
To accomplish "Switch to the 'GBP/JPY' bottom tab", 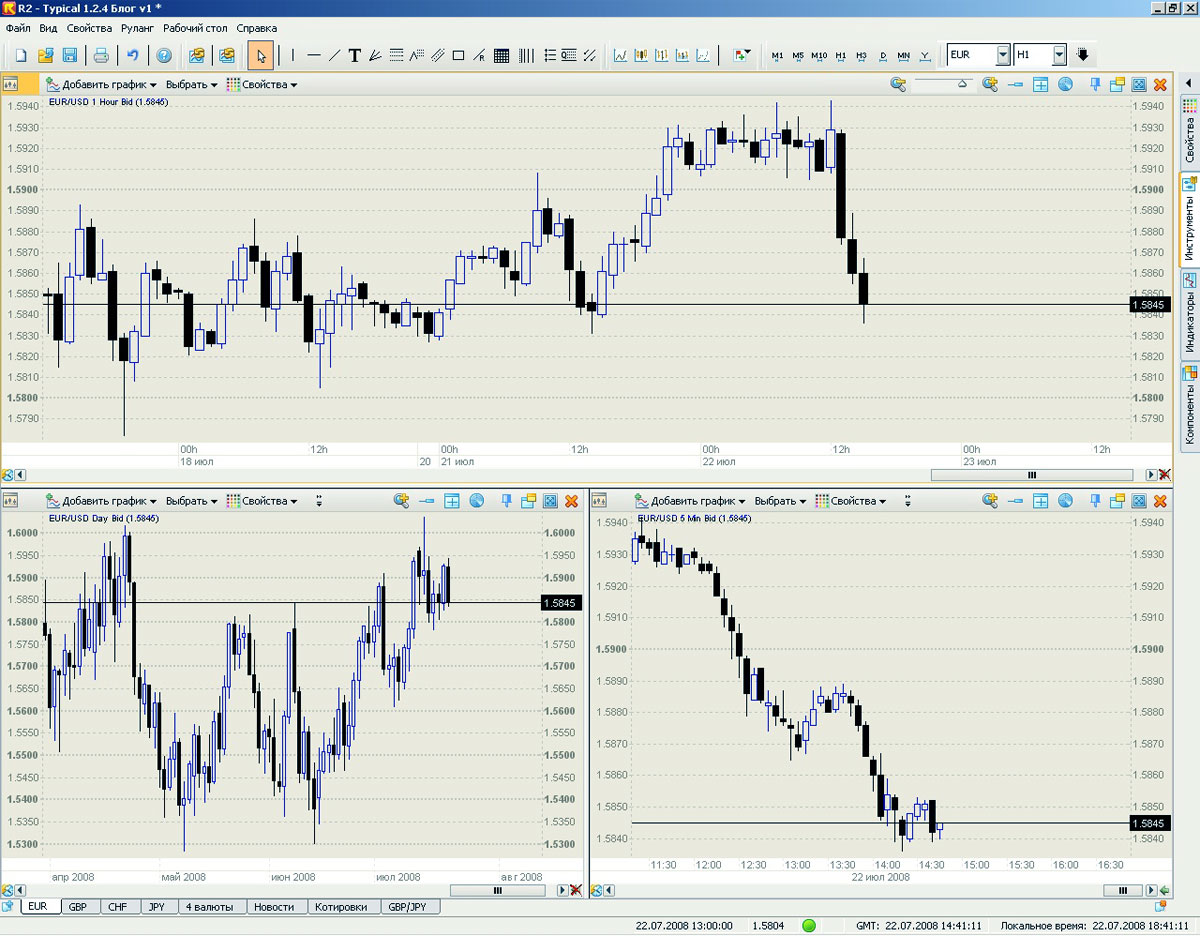I will coord(407,907).
